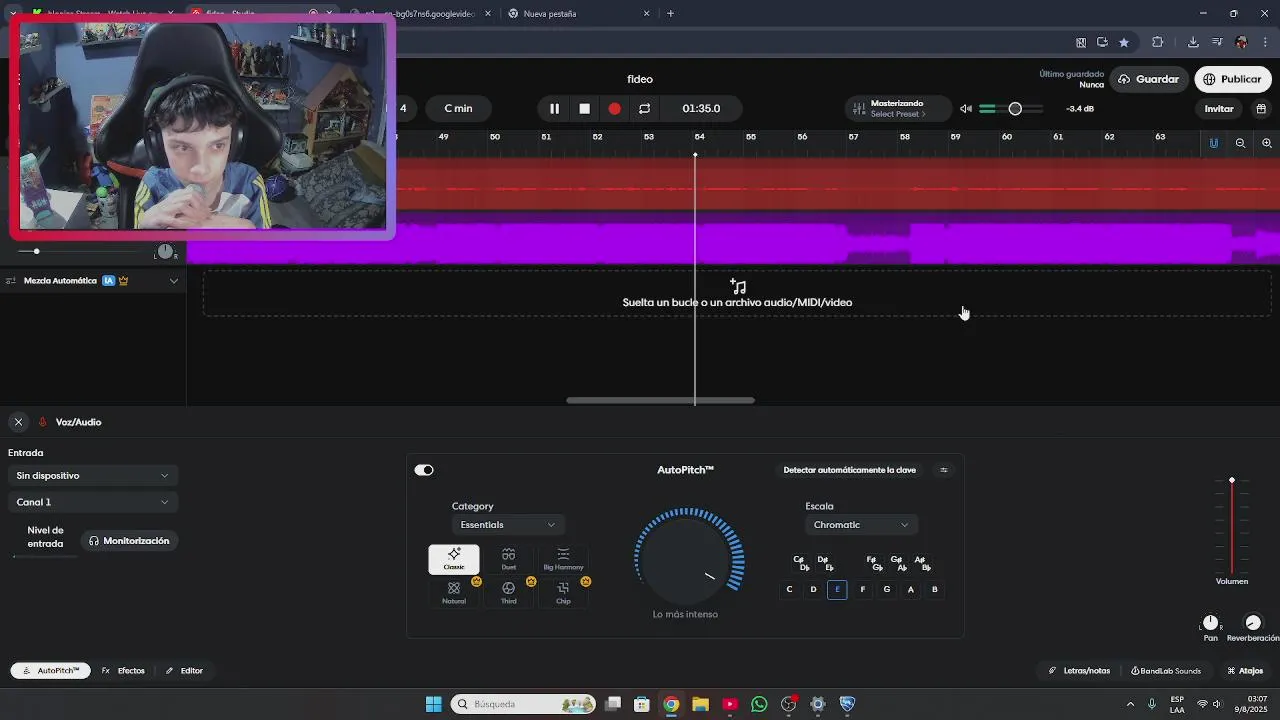Toggle the F note key
The height and width of the screenshot is (720, 1280).
(862, 590)
